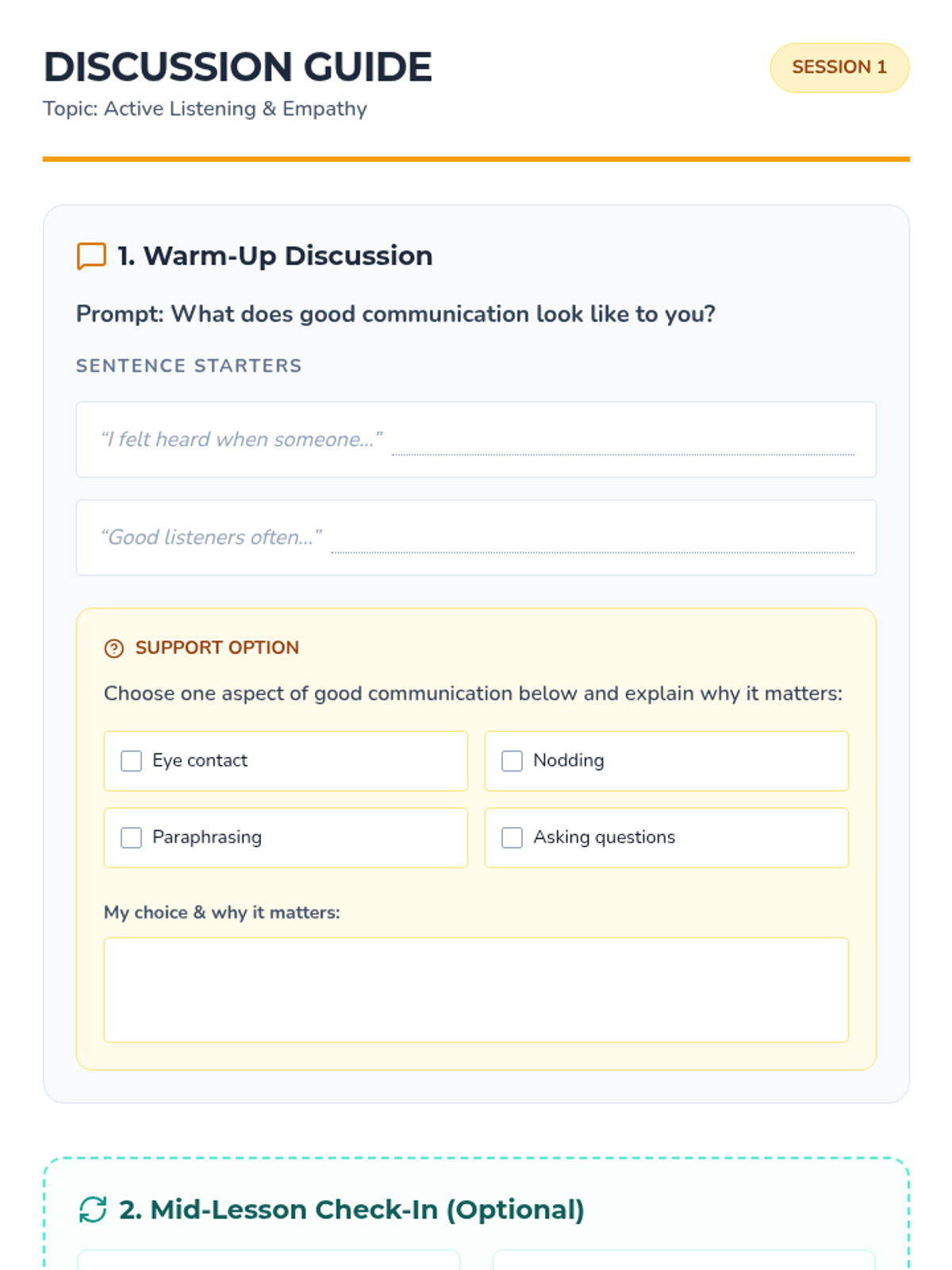
Task: Fill in the "I felt heard when someone" line
Action: coord(623,443)
